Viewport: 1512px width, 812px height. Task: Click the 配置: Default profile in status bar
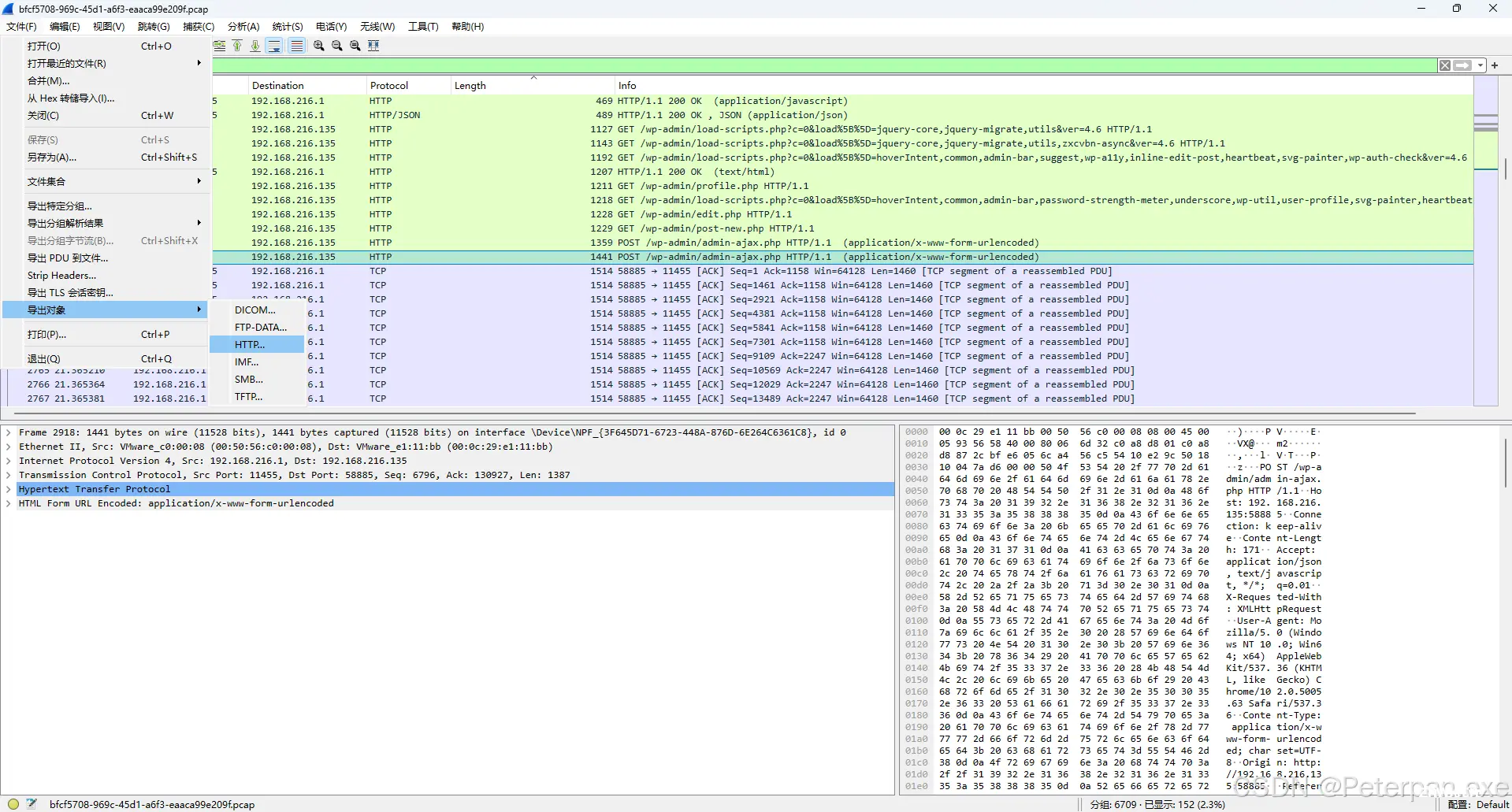point(1479,804)
